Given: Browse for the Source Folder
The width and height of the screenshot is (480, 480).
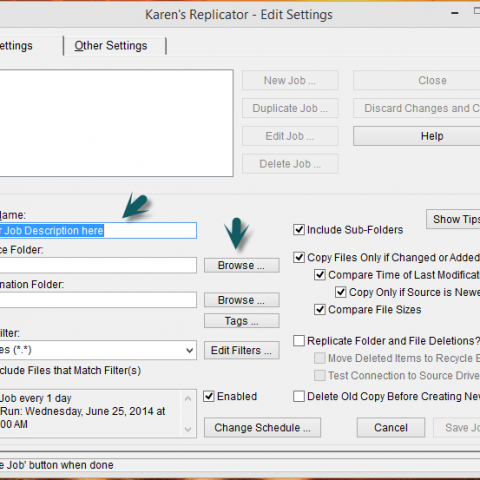Looking at the screenshot, I should [x=242, y=265].
